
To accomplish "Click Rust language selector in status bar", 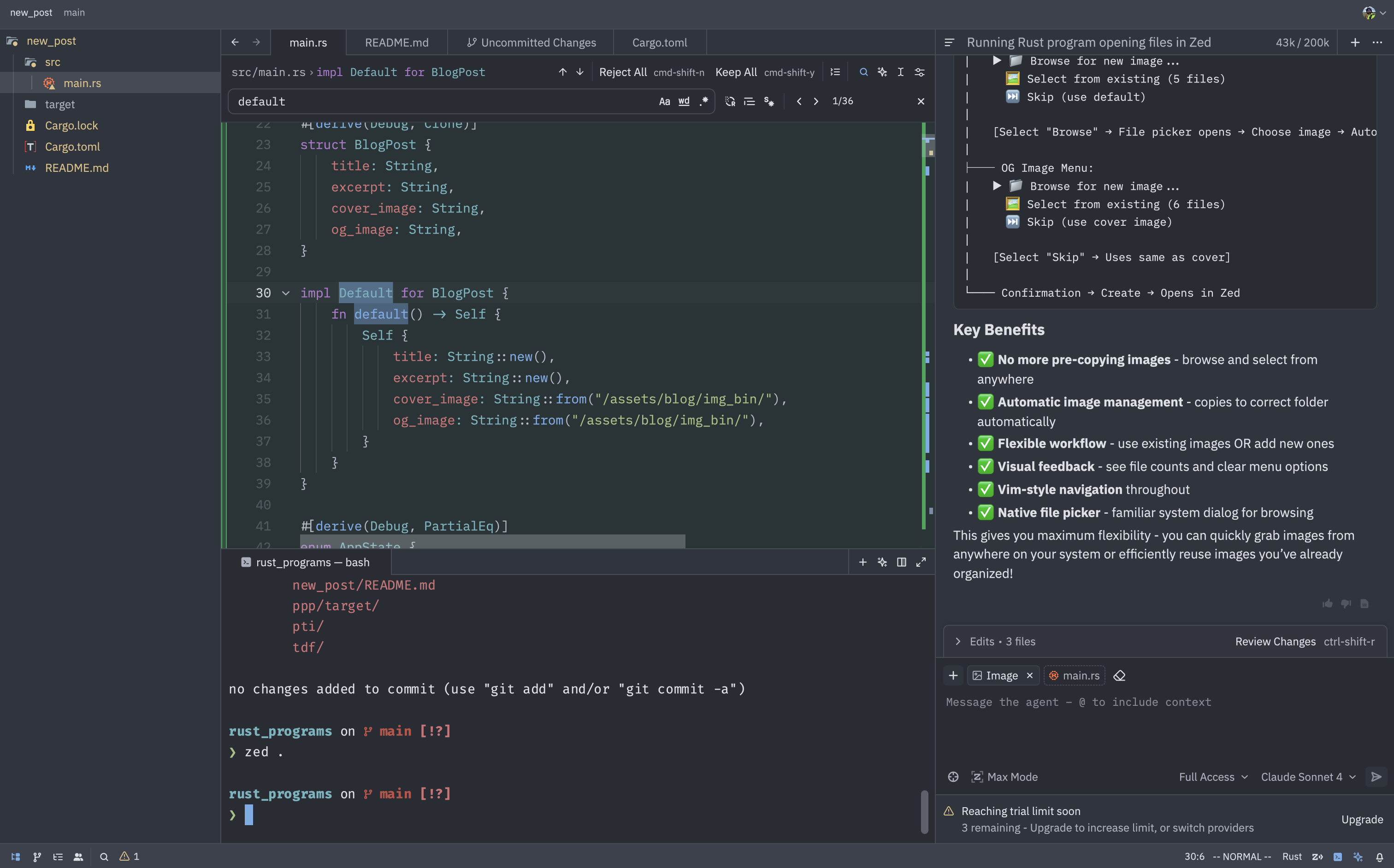I will [1292, 856].
